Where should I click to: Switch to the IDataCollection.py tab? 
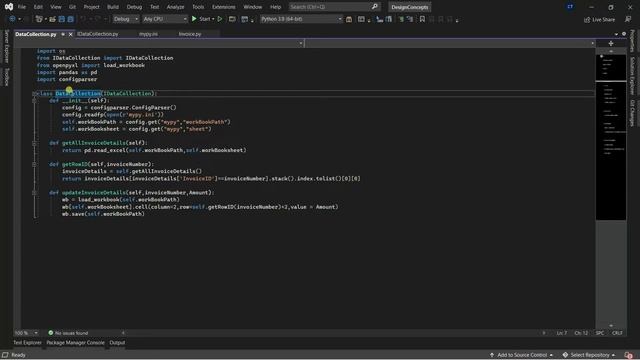98,34
